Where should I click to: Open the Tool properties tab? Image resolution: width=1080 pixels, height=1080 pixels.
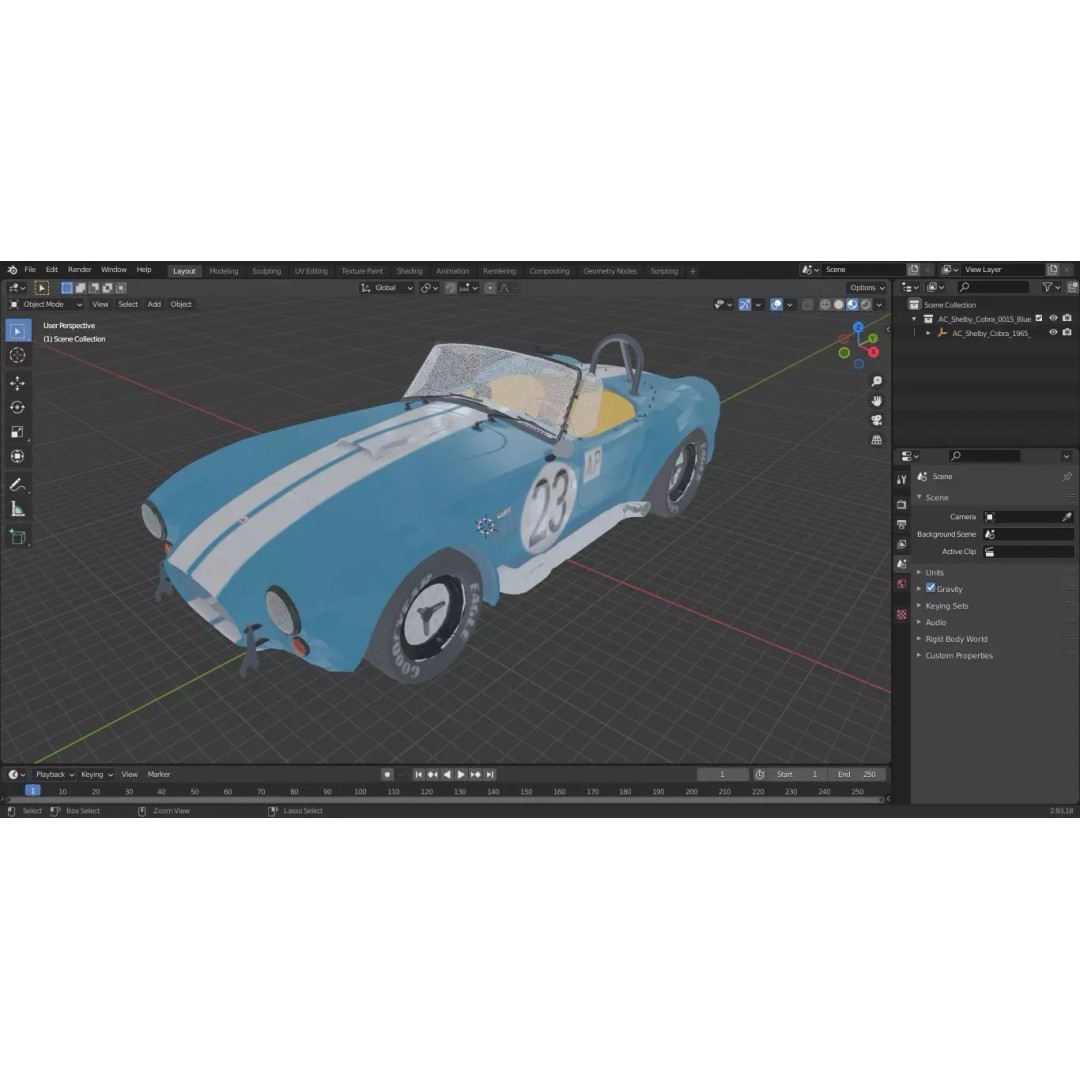pos(902,479)
